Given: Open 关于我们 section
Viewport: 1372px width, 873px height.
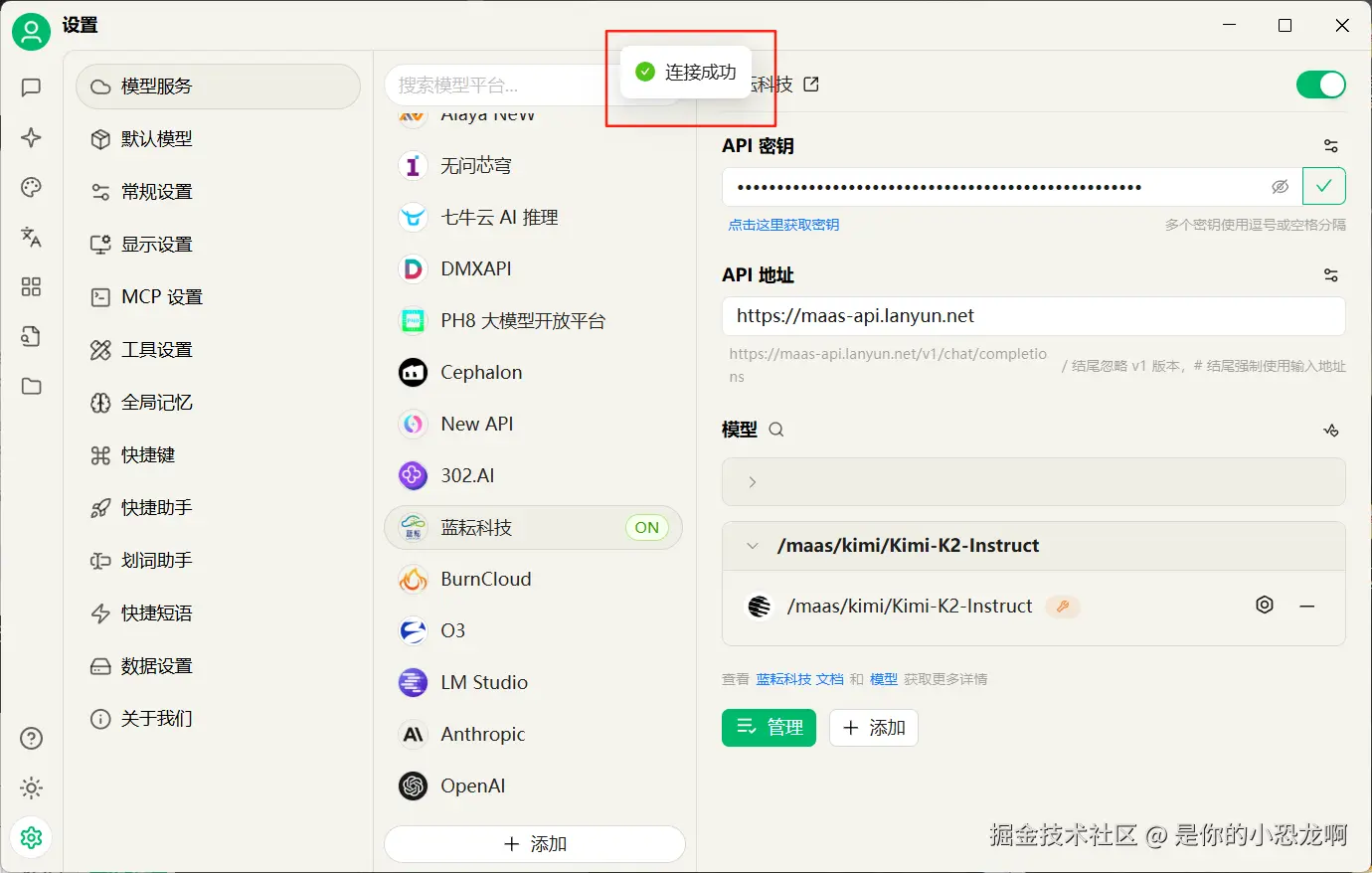Looking at the screenshot, I should point(218,719).
